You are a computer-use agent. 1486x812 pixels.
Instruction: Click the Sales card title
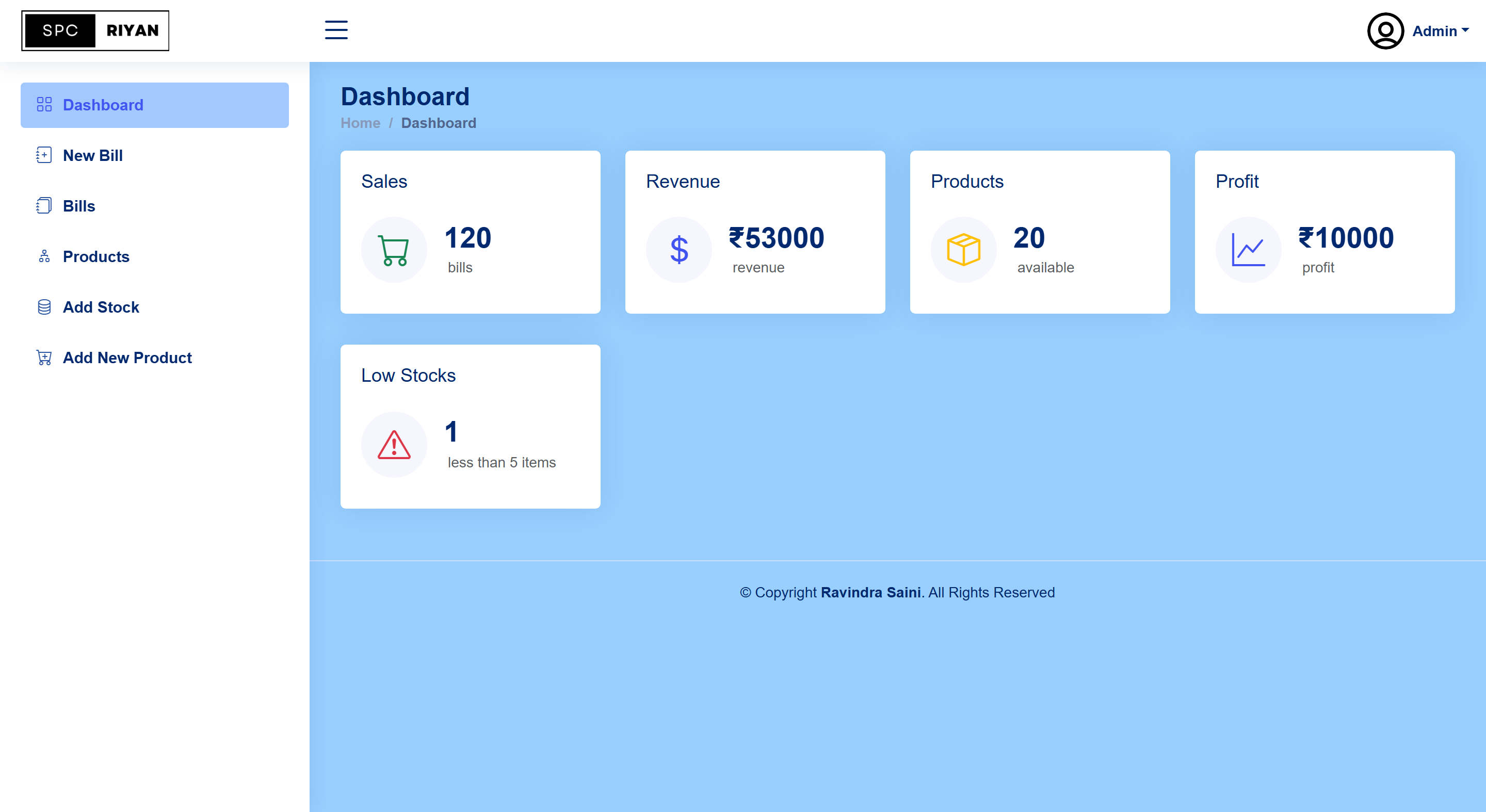384,182
